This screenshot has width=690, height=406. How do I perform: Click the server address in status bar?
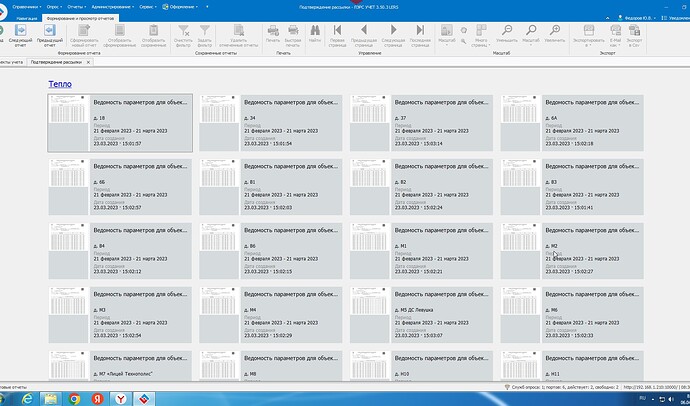651,387
